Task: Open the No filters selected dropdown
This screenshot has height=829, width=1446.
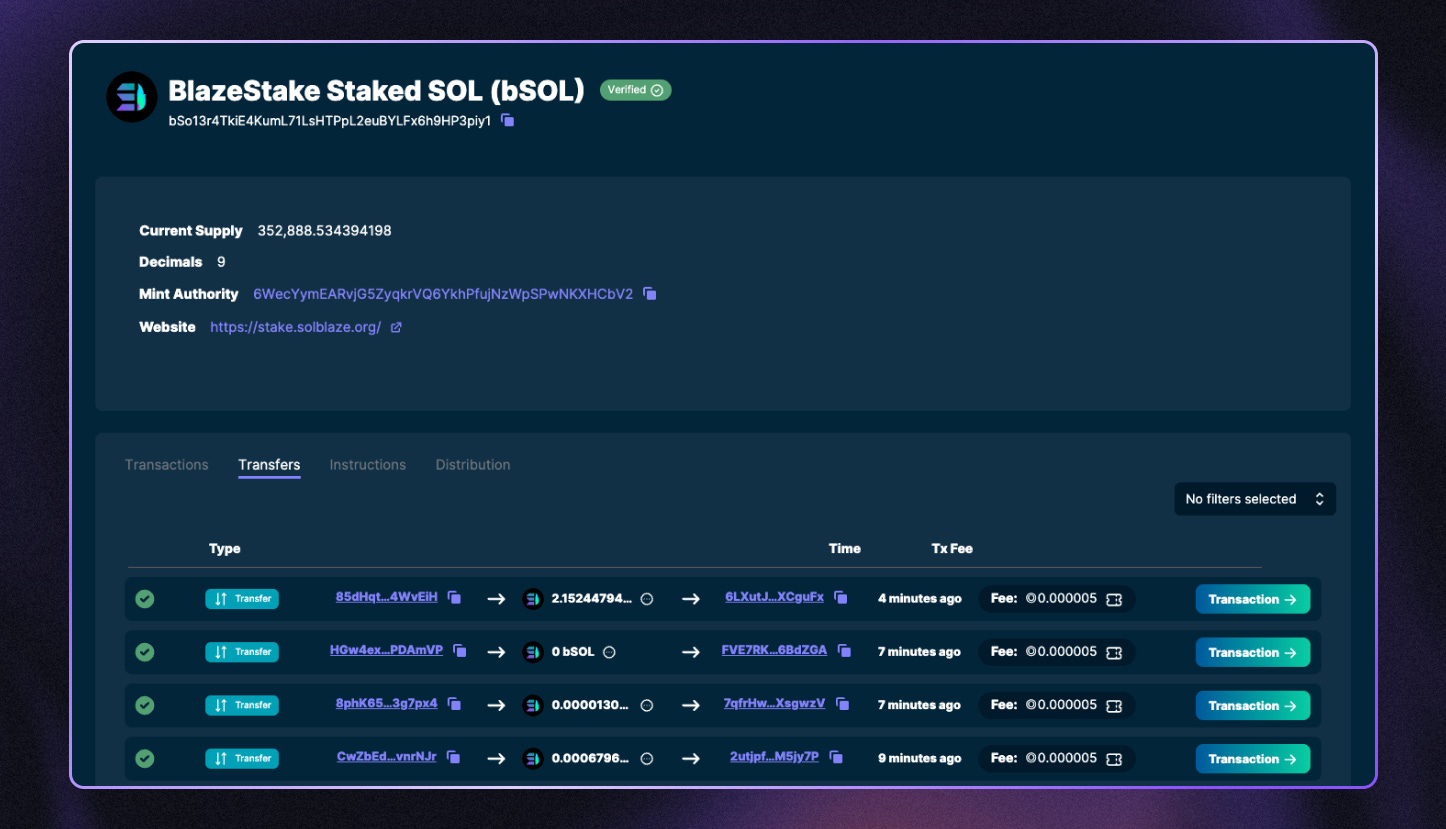Action: [1255, 499]
